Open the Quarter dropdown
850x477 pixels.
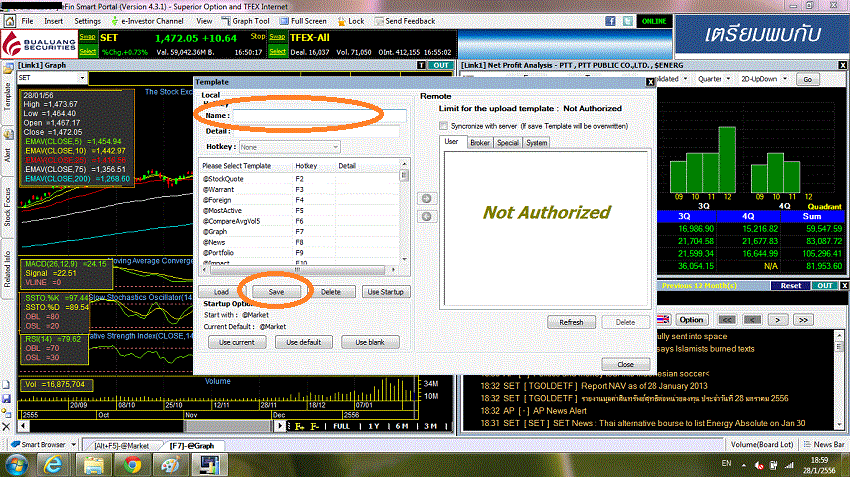pos(714,79)
